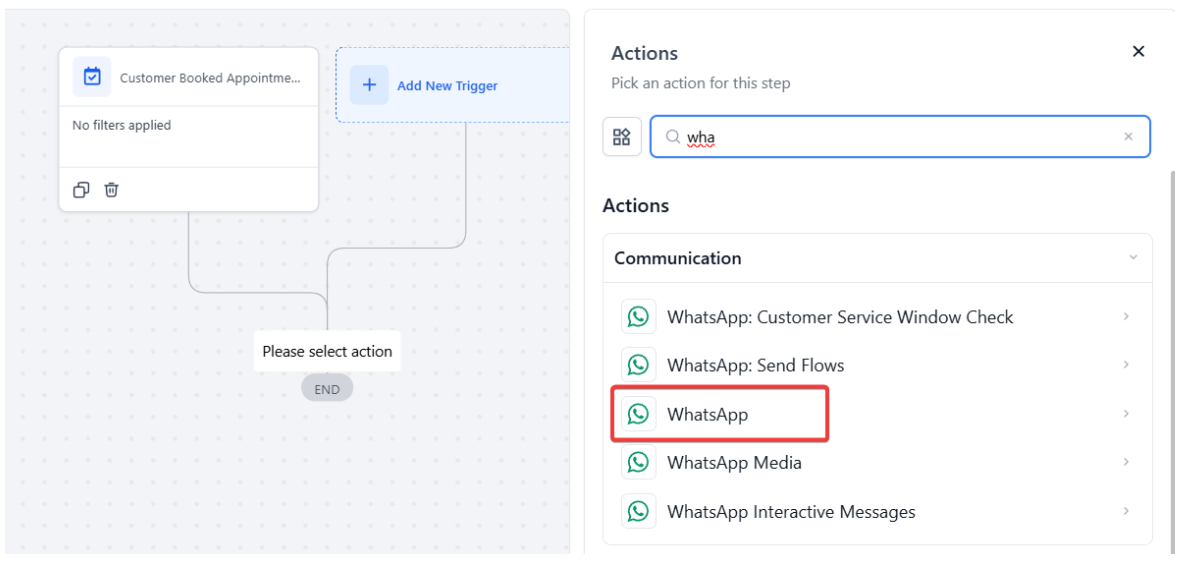
Task: Click the Please select action node
Action: [x=327, y=351]
